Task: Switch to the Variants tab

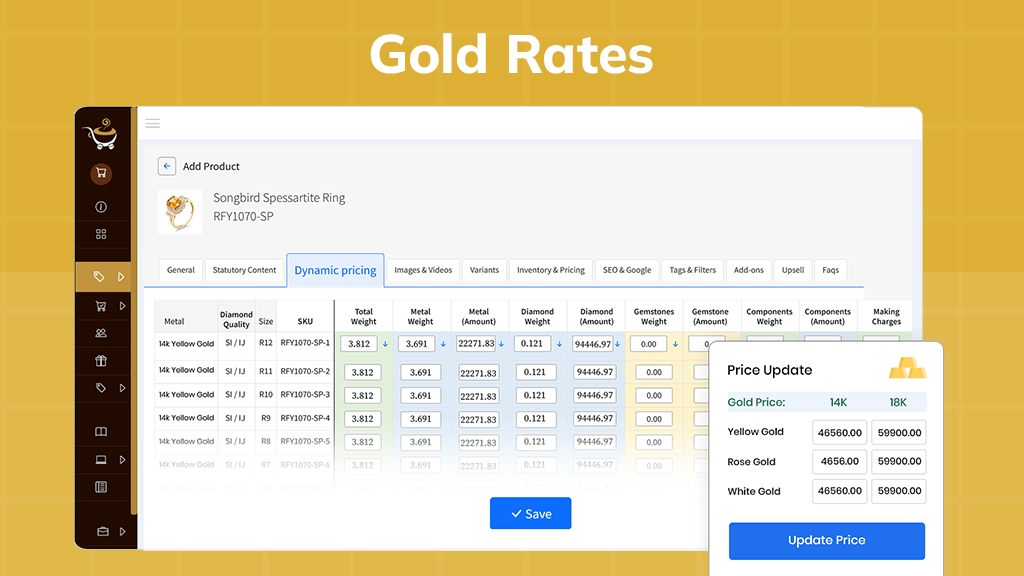Action: click(x=484, y=270)
